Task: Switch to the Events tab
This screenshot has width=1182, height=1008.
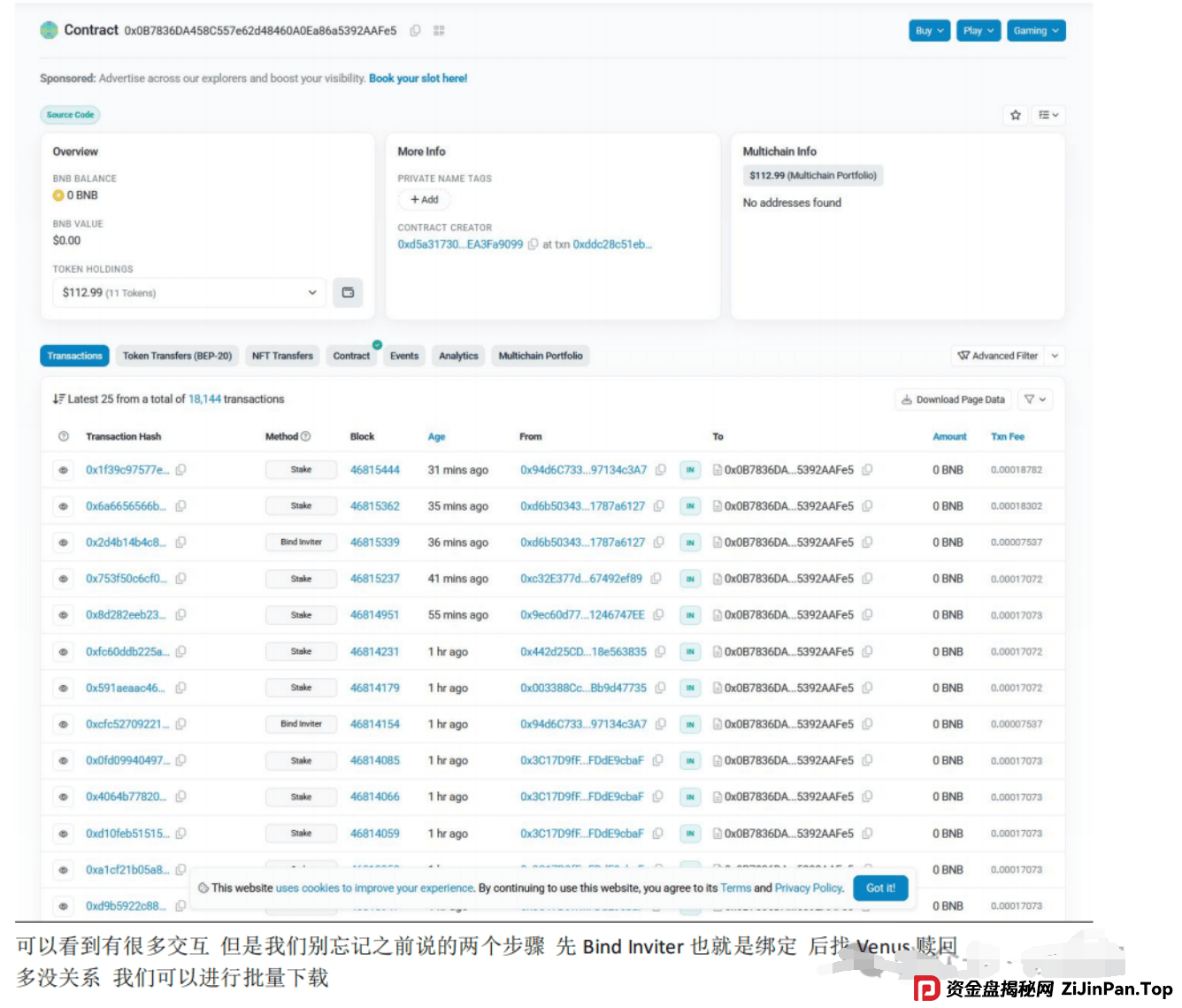Action: pyautogui.click(x=404, y=355)
